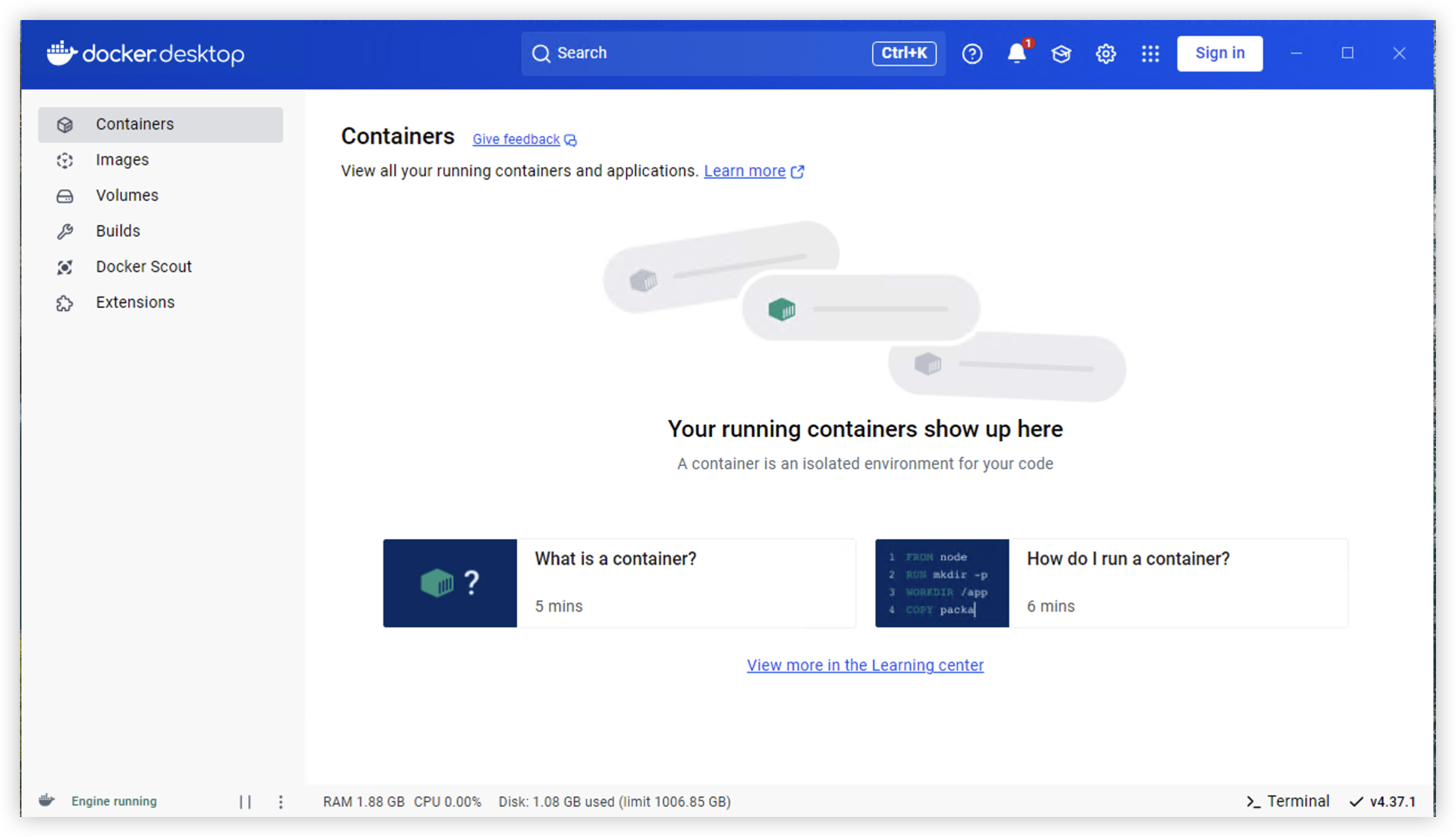Open View more in the Learning center
Image resolution: width=1456 pixels, height=837 pixels.
[865, 665]
